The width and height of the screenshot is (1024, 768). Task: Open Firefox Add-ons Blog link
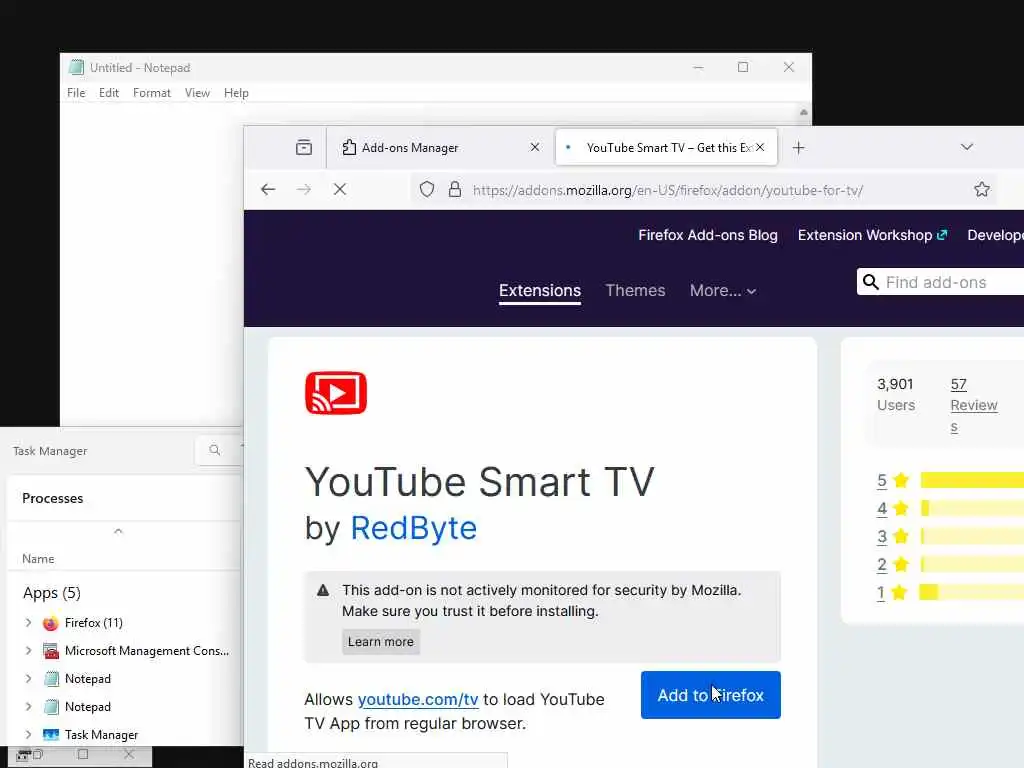coord(708,235)
